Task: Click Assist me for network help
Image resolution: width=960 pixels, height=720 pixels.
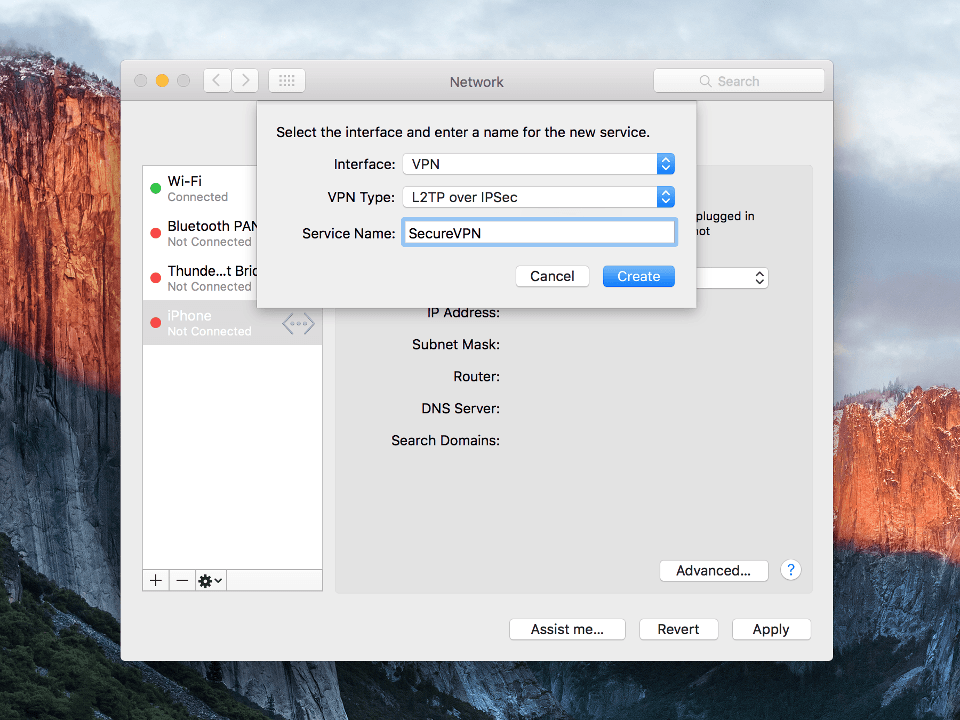Action: 567,629
